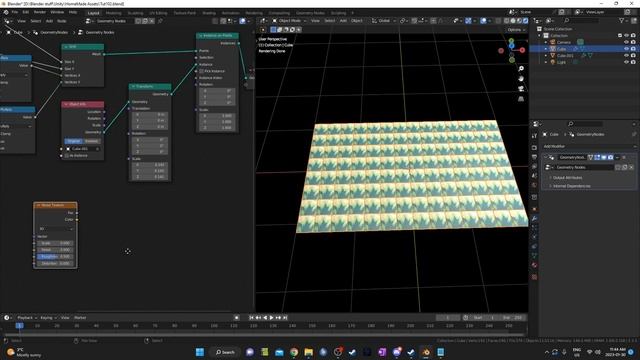The image size is (640, 360).
Task: Switch to rendered viewport shading
Action: [x=525, y=21]
